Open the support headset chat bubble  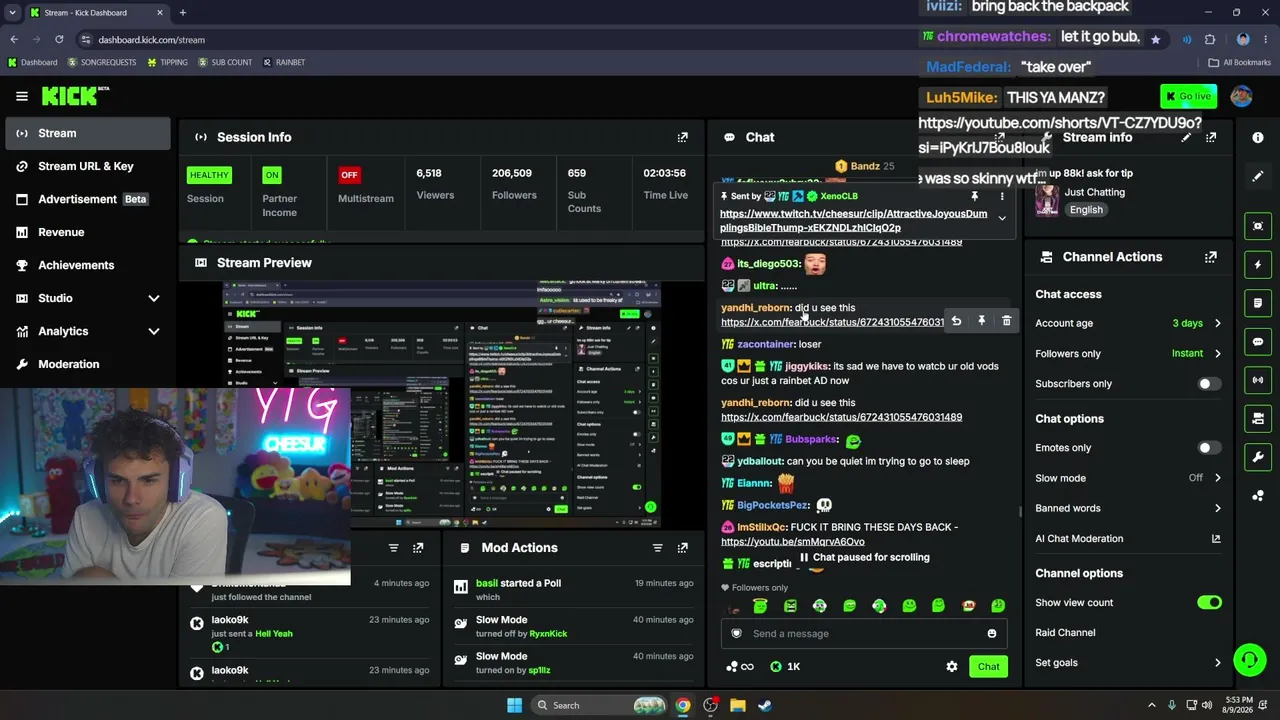click(1250, 660)
